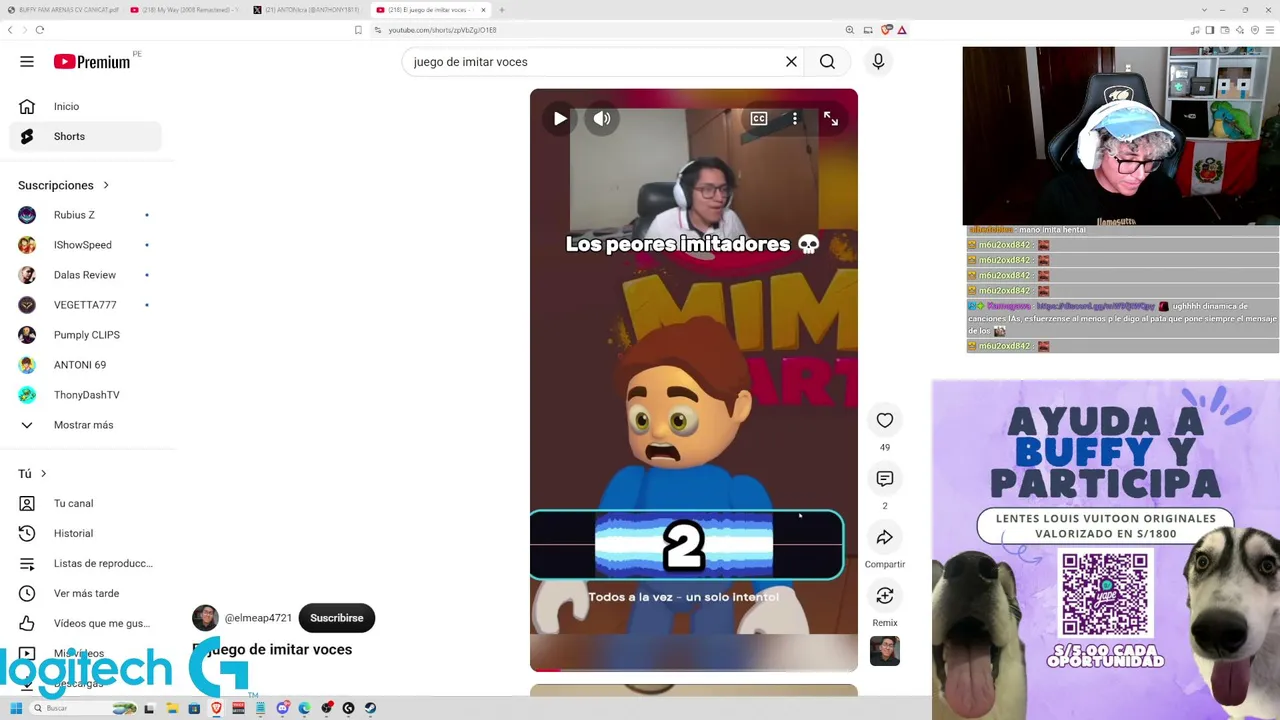
Task: Open a new browser tab
Action: click(502, 10)
